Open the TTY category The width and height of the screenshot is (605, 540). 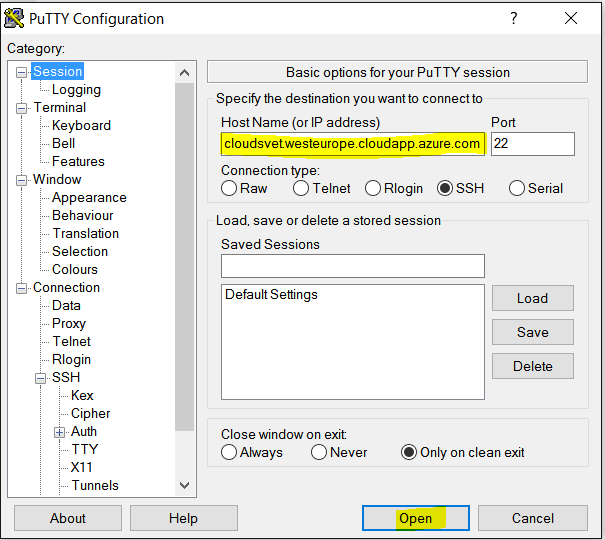85,449
